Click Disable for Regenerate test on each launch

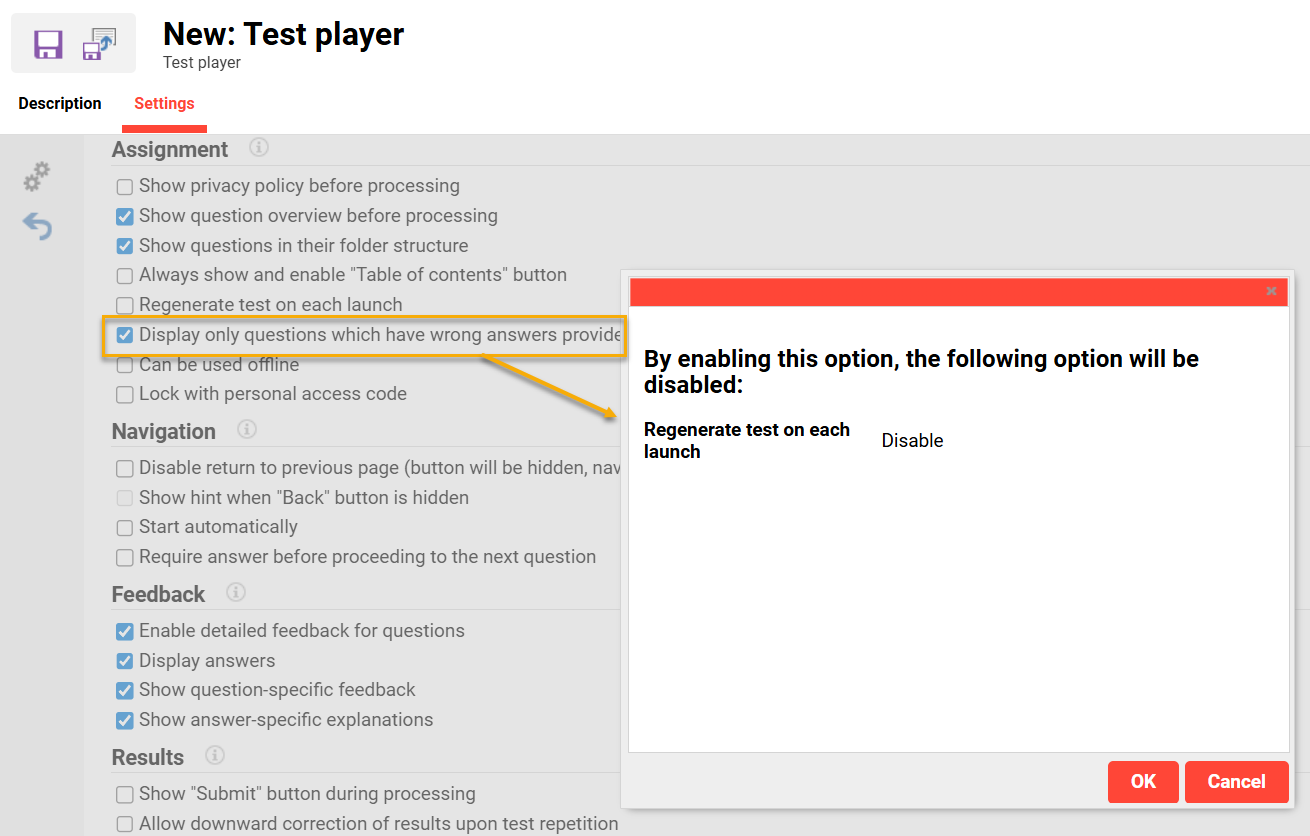(911, 440)
